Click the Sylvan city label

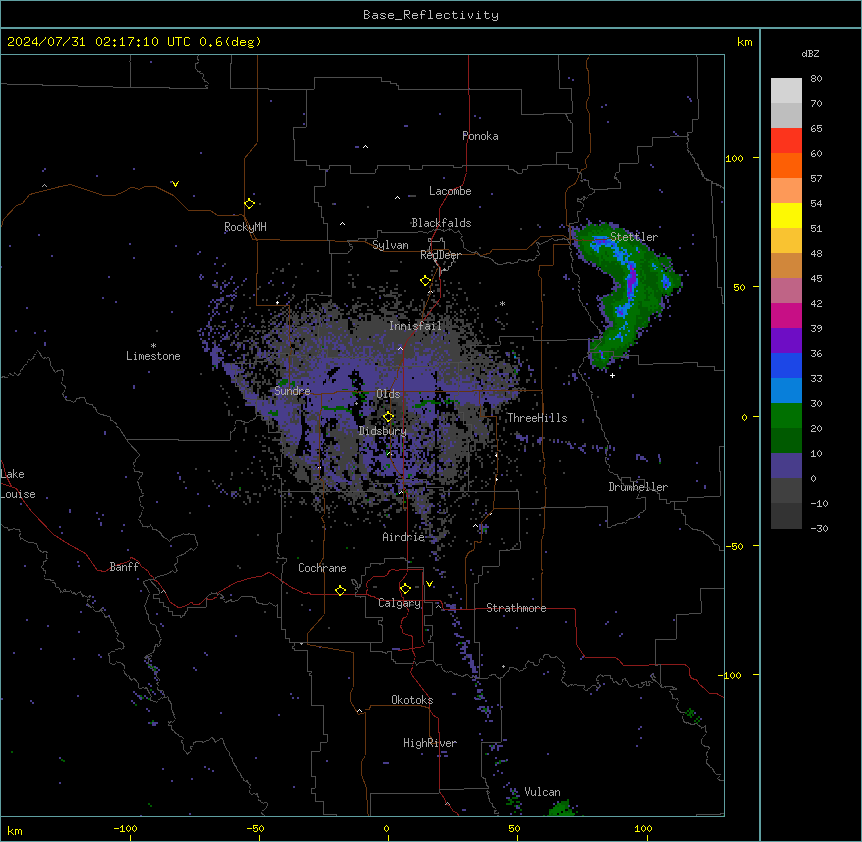click(390, 245)
